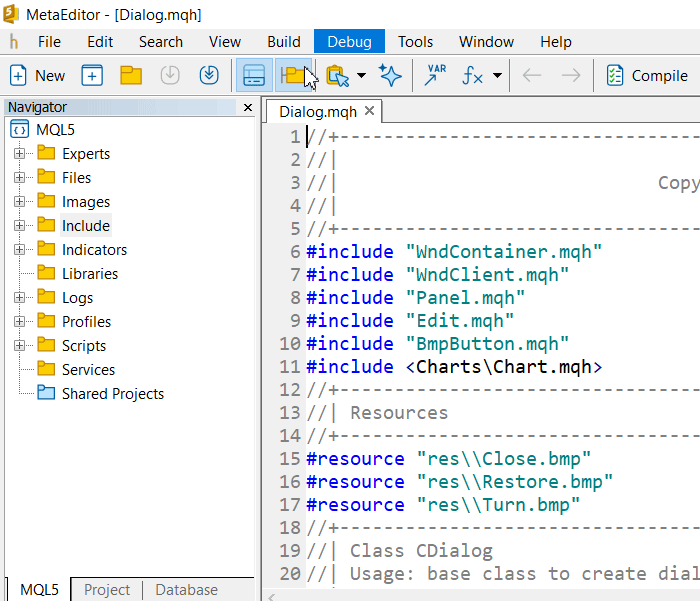Switch to the Project tab
Viewport: 700px width, 601px height.
107,590
